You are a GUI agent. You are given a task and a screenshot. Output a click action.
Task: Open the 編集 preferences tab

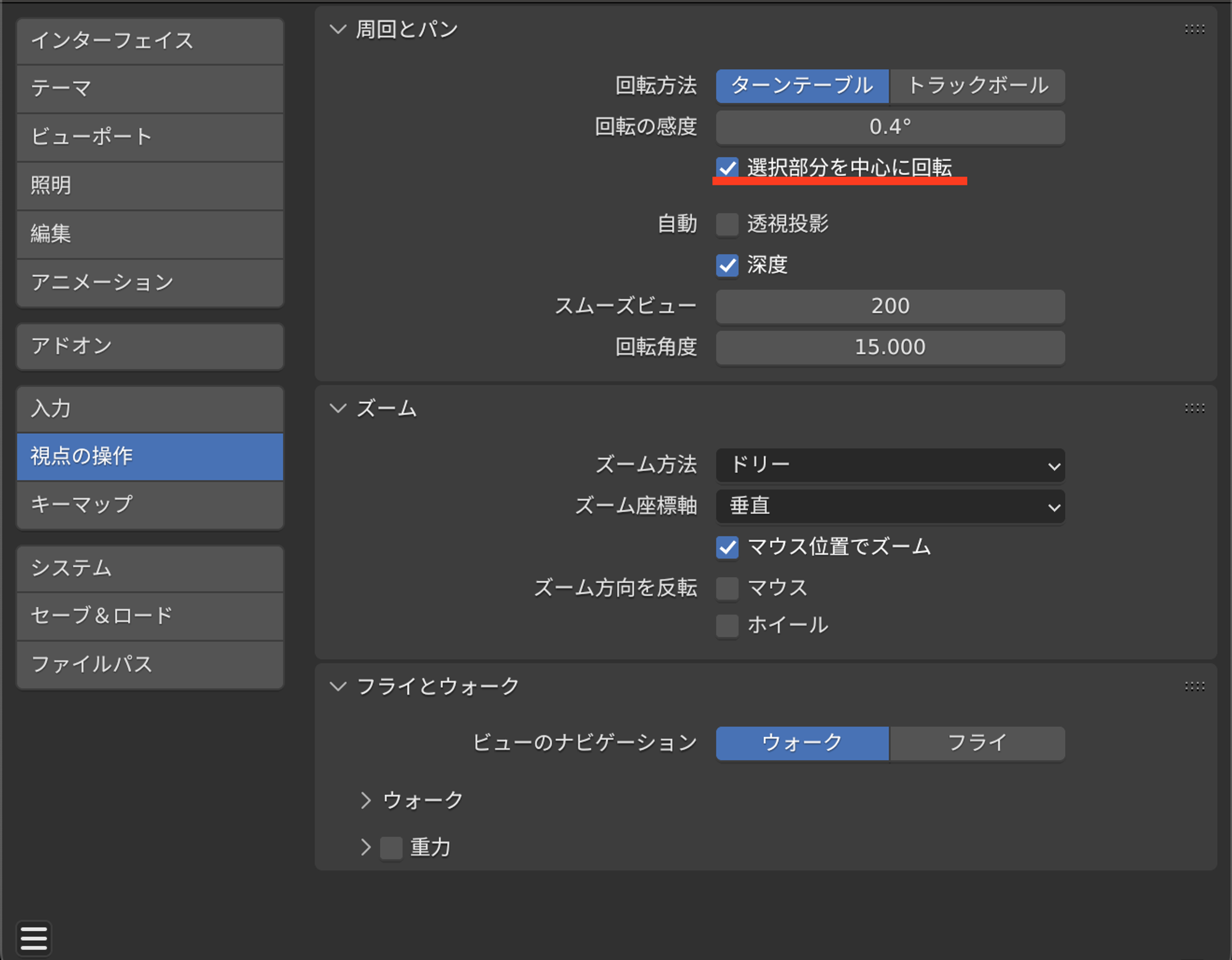click(150, 234)
